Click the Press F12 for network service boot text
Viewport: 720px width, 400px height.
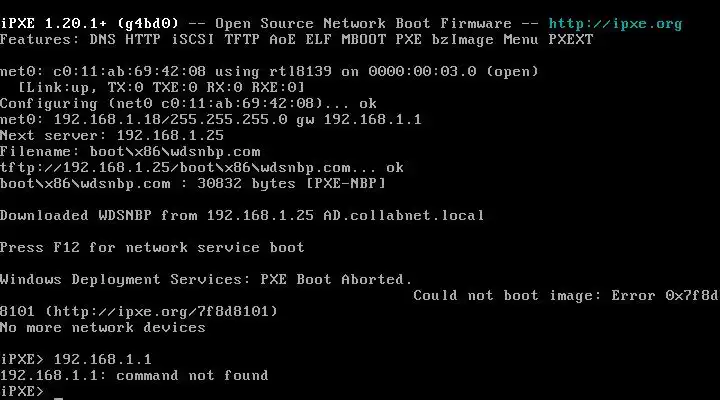coord(152,247)
